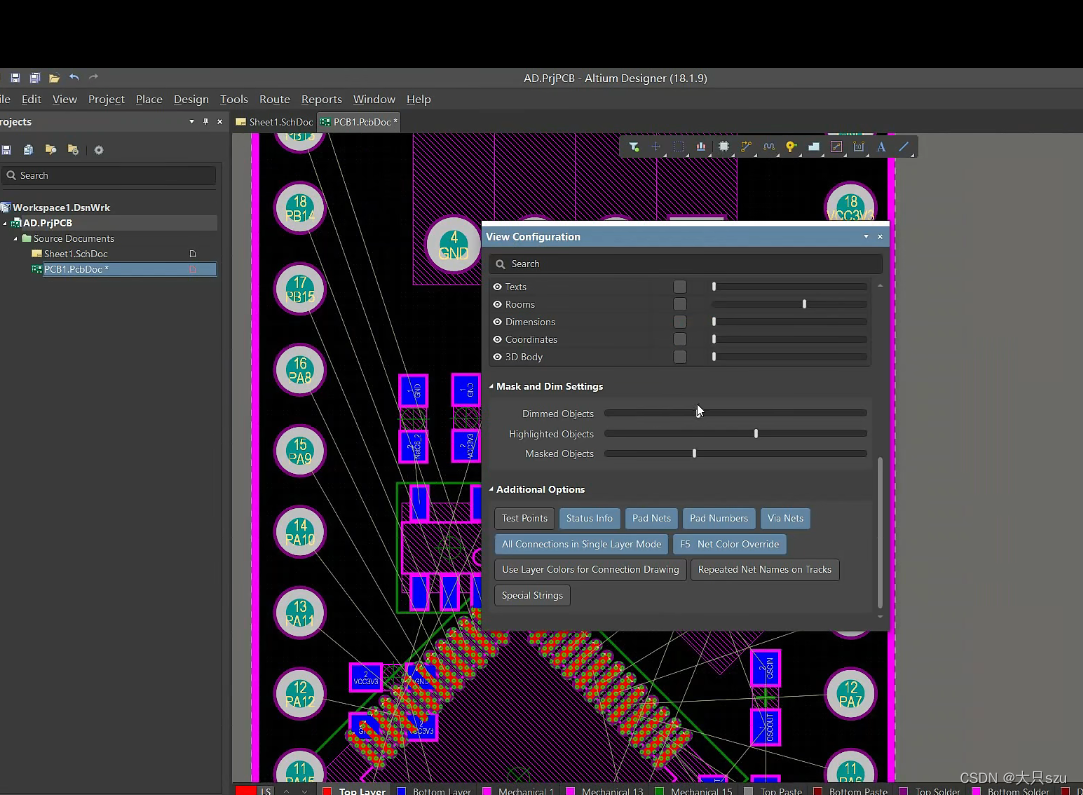Tick the draft checkbox for Rooms
Screen dimensions: 1083x795
[680, 305]
